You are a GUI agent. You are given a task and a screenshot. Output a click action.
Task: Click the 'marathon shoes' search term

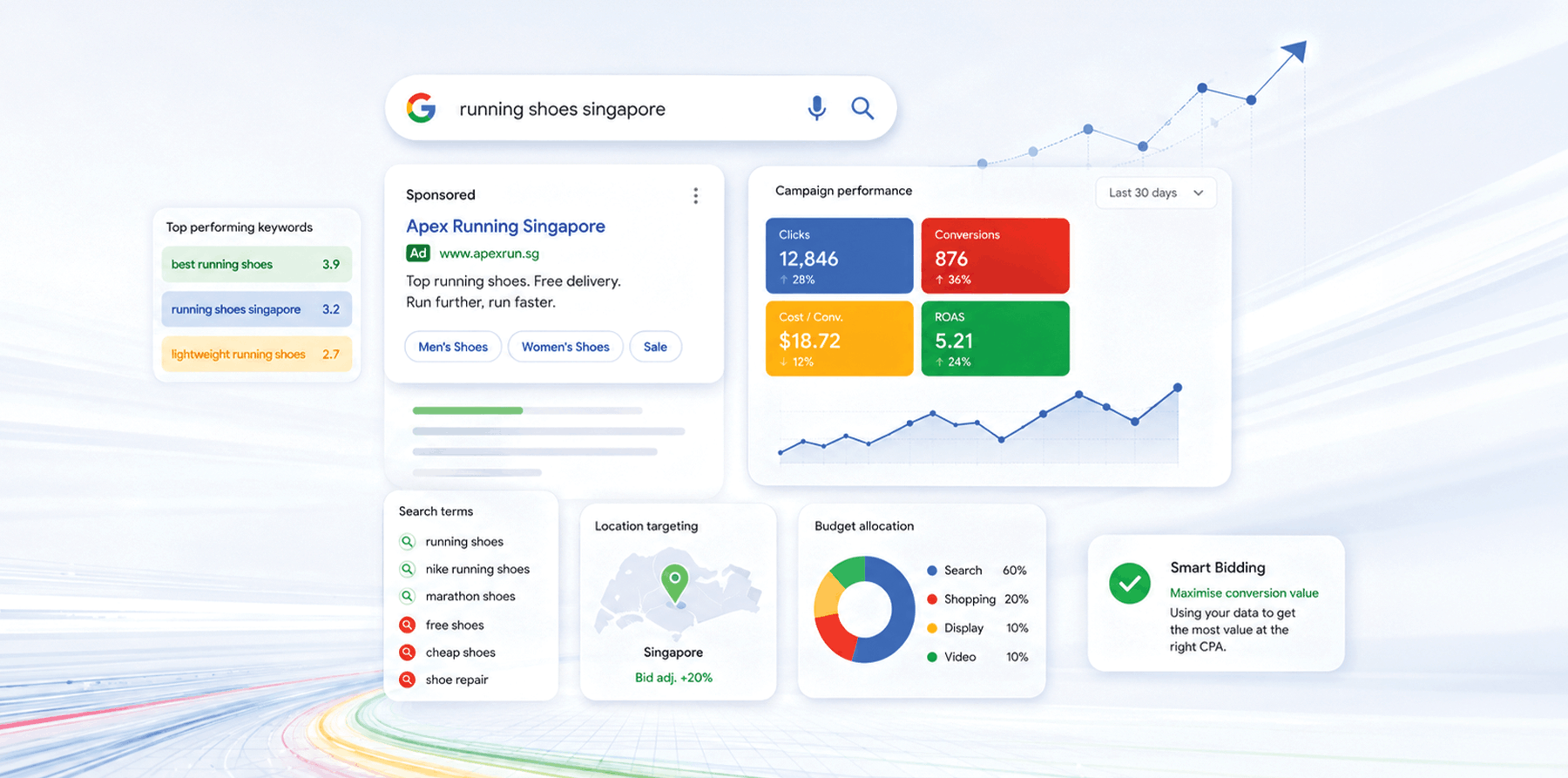click(x=470, y=596)
